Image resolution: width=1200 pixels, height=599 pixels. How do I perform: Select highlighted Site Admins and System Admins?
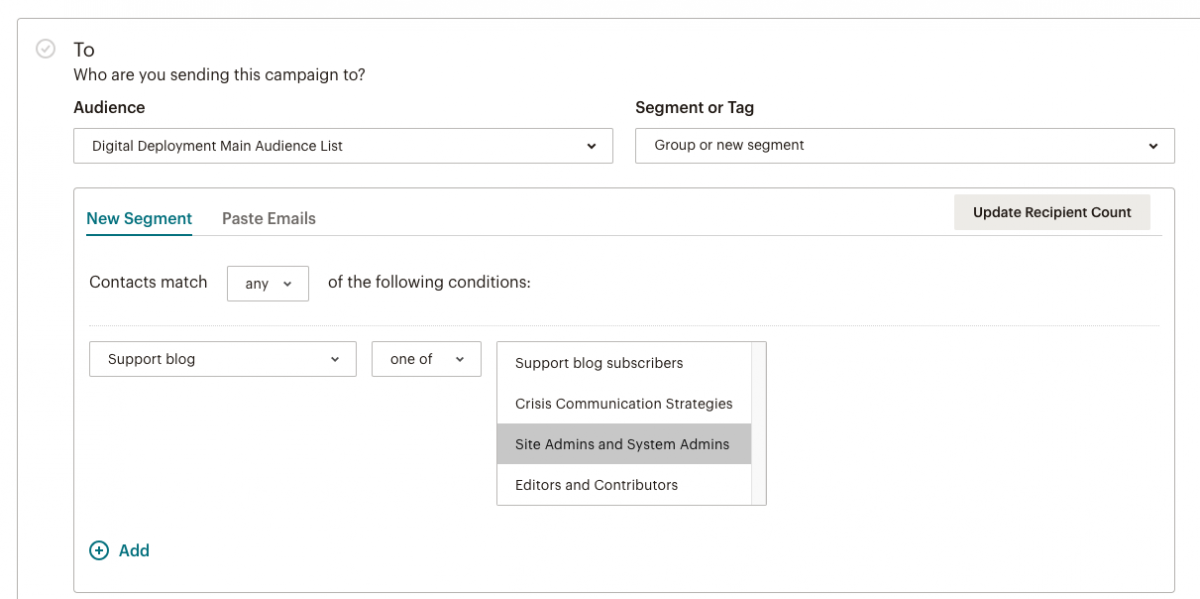click(624, 444)
